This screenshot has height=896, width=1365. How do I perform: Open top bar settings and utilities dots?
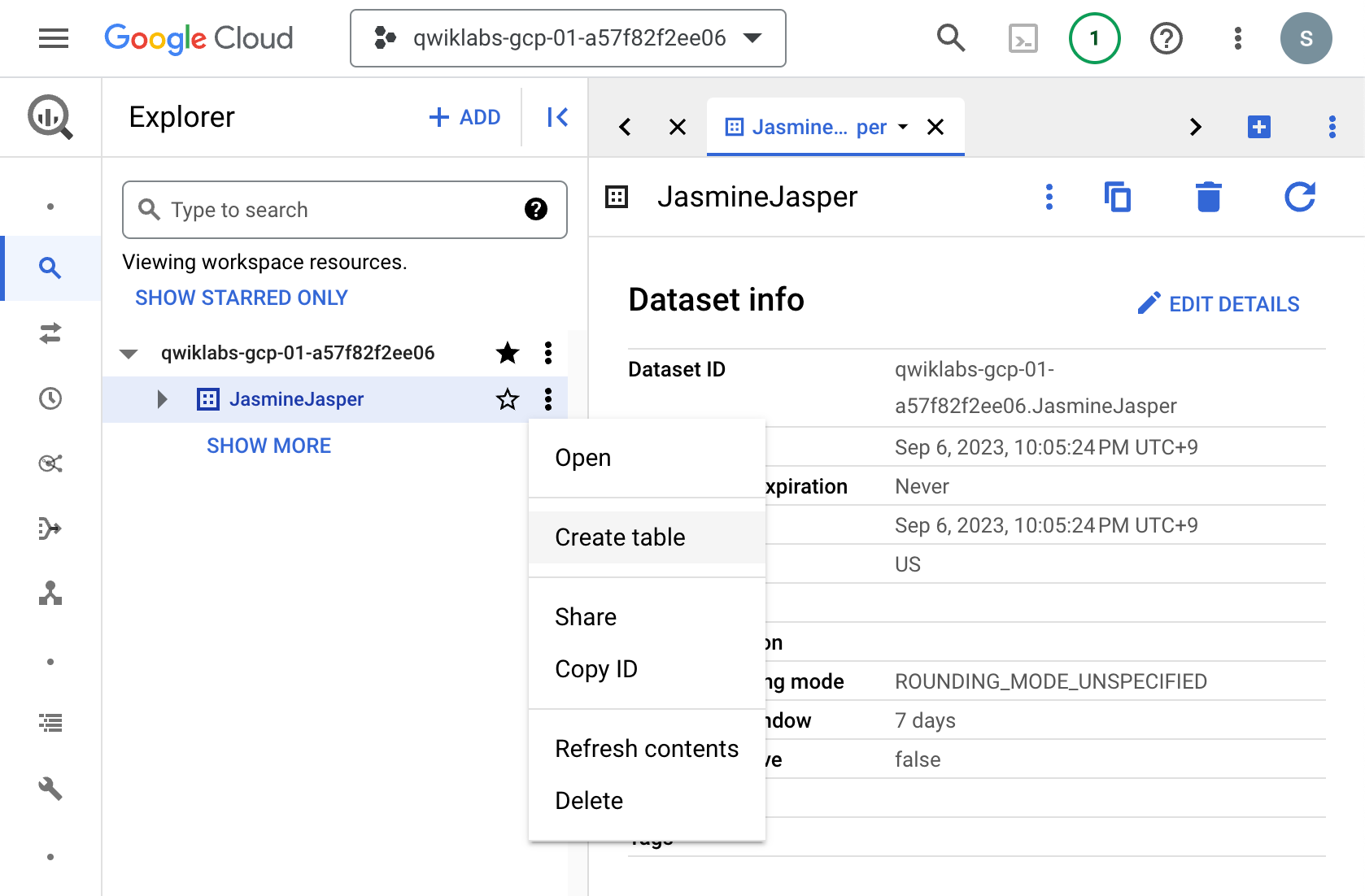(x=1237, y=38)
